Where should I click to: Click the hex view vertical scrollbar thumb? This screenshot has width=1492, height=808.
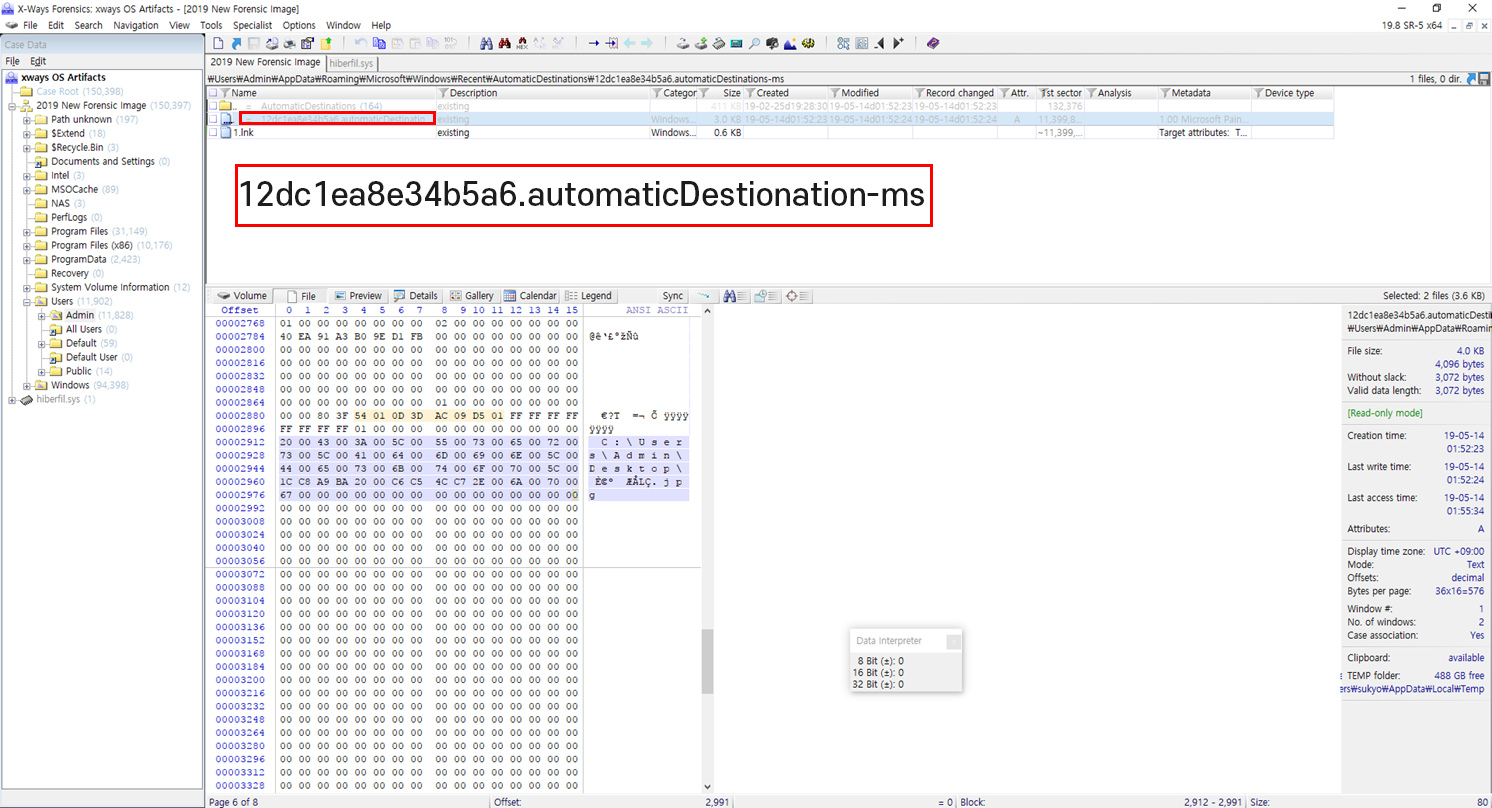point(708,660)
